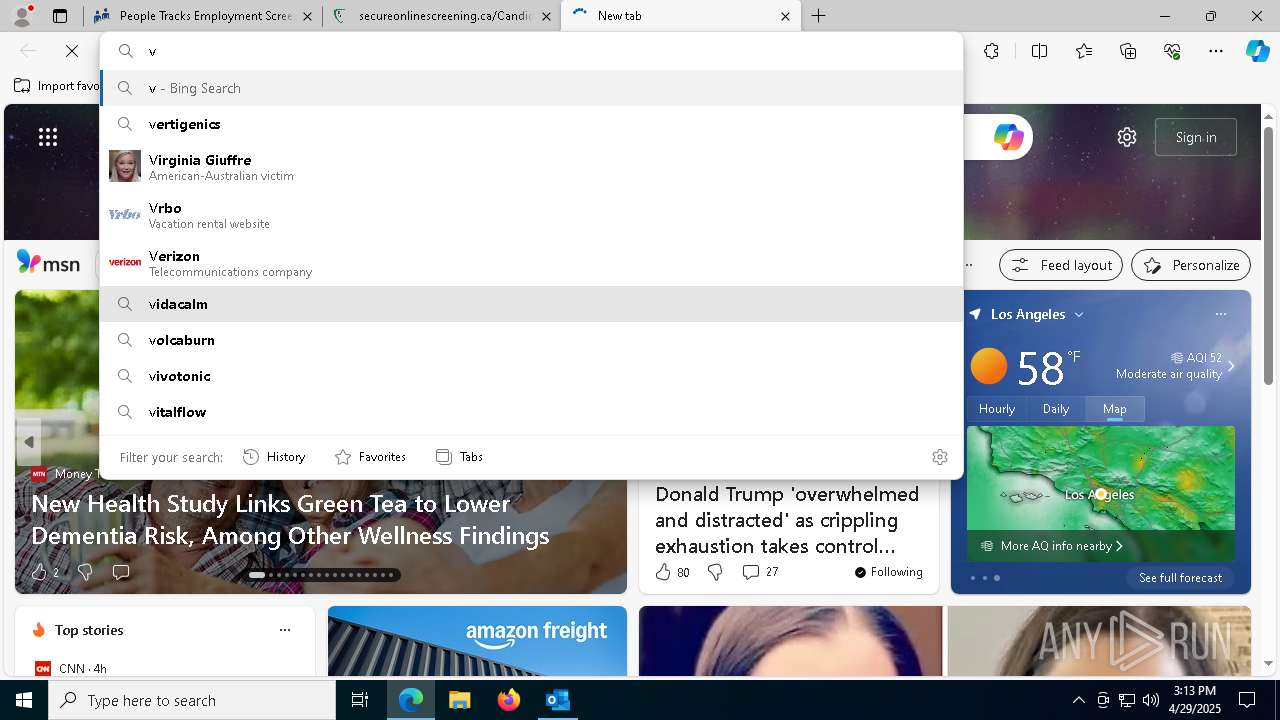Expand air quality details chevron
This screenshot has height=720, width=1280.
[1231, 366]
